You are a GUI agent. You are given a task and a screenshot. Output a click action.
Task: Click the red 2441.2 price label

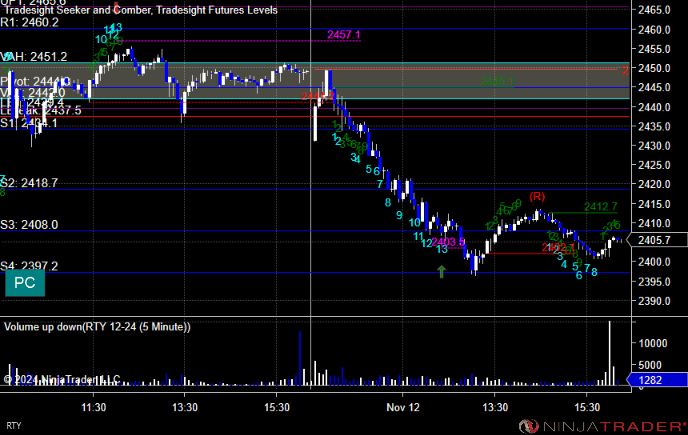(x=318, y=96)
